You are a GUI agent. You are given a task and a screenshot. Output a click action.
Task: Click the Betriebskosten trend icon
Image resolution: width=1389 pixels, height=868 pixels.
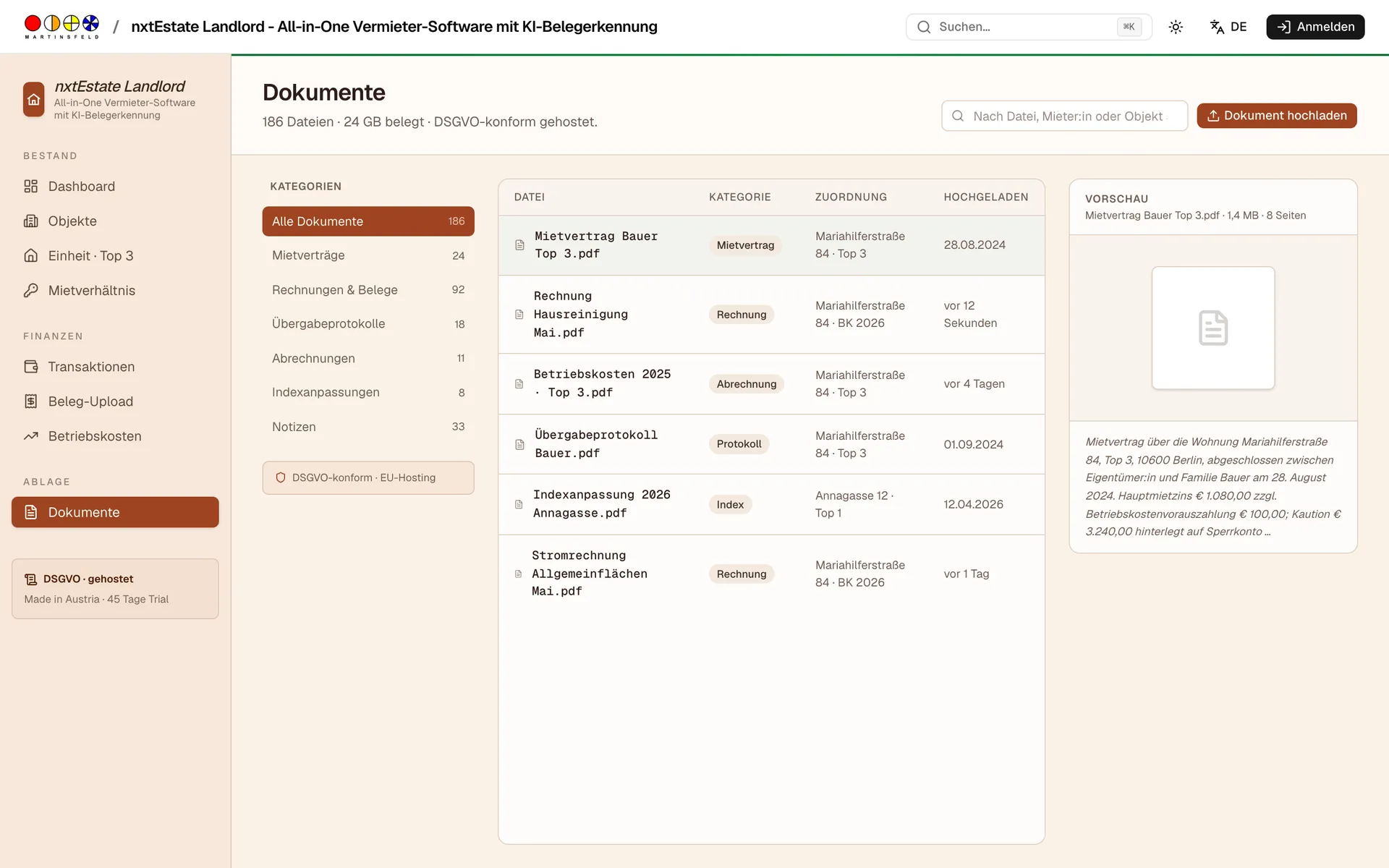click(x=30, y=436)
